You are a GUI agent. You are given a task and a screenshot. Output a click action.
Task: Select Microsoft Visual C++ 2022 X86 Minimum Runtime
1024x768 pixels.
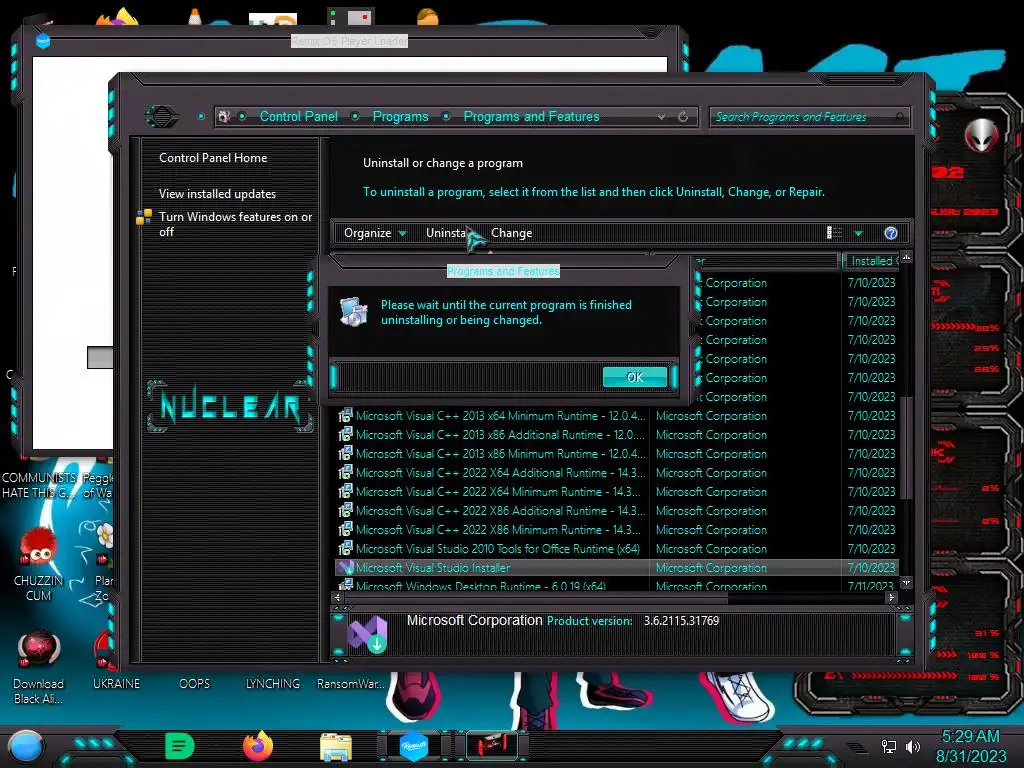498,529
